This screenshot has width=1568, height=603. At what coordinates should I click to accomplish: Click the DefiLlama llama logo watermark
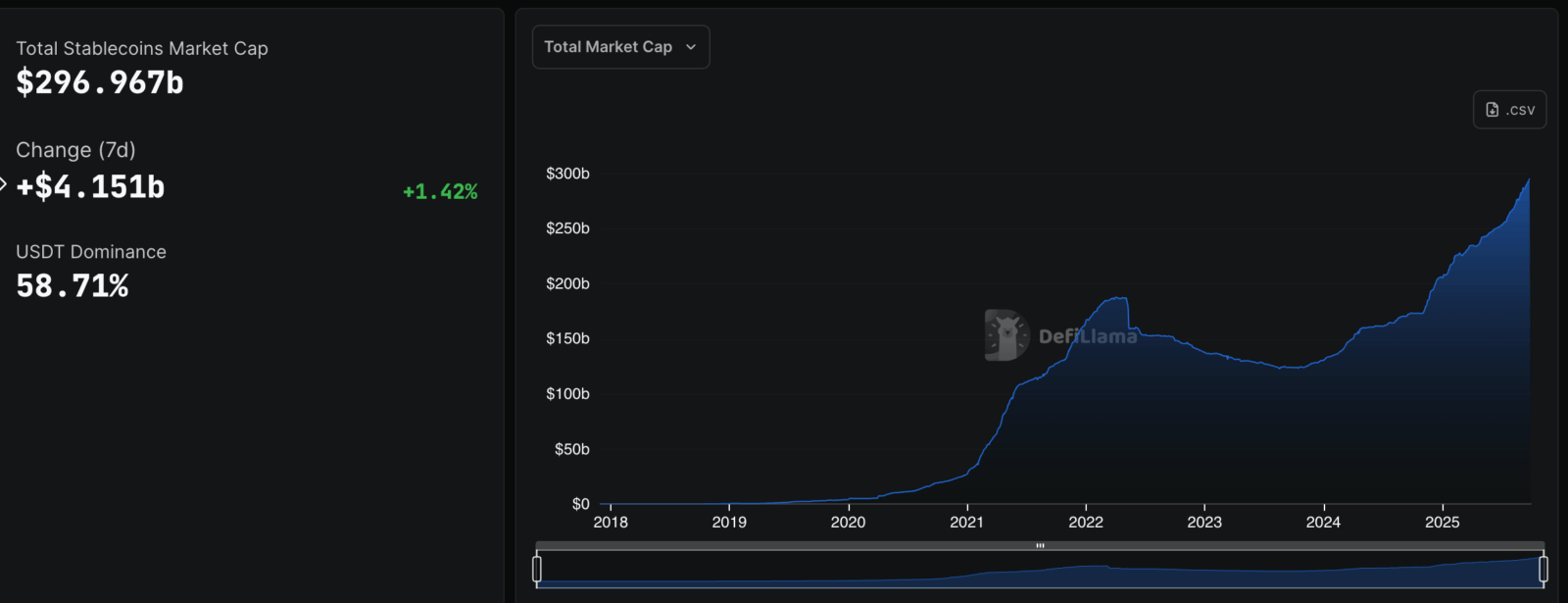coord(1006,335)
